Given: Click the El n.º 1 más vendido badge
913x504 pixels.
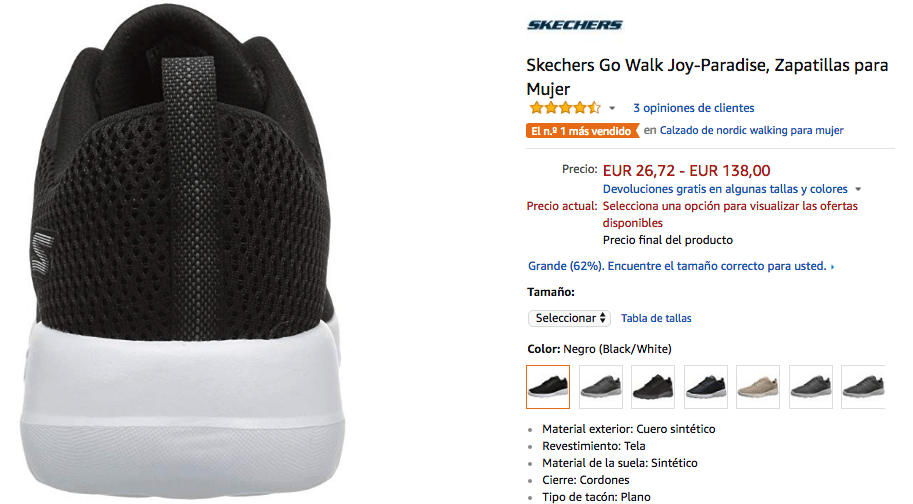Looking at the screenshot, I should 582,131.
